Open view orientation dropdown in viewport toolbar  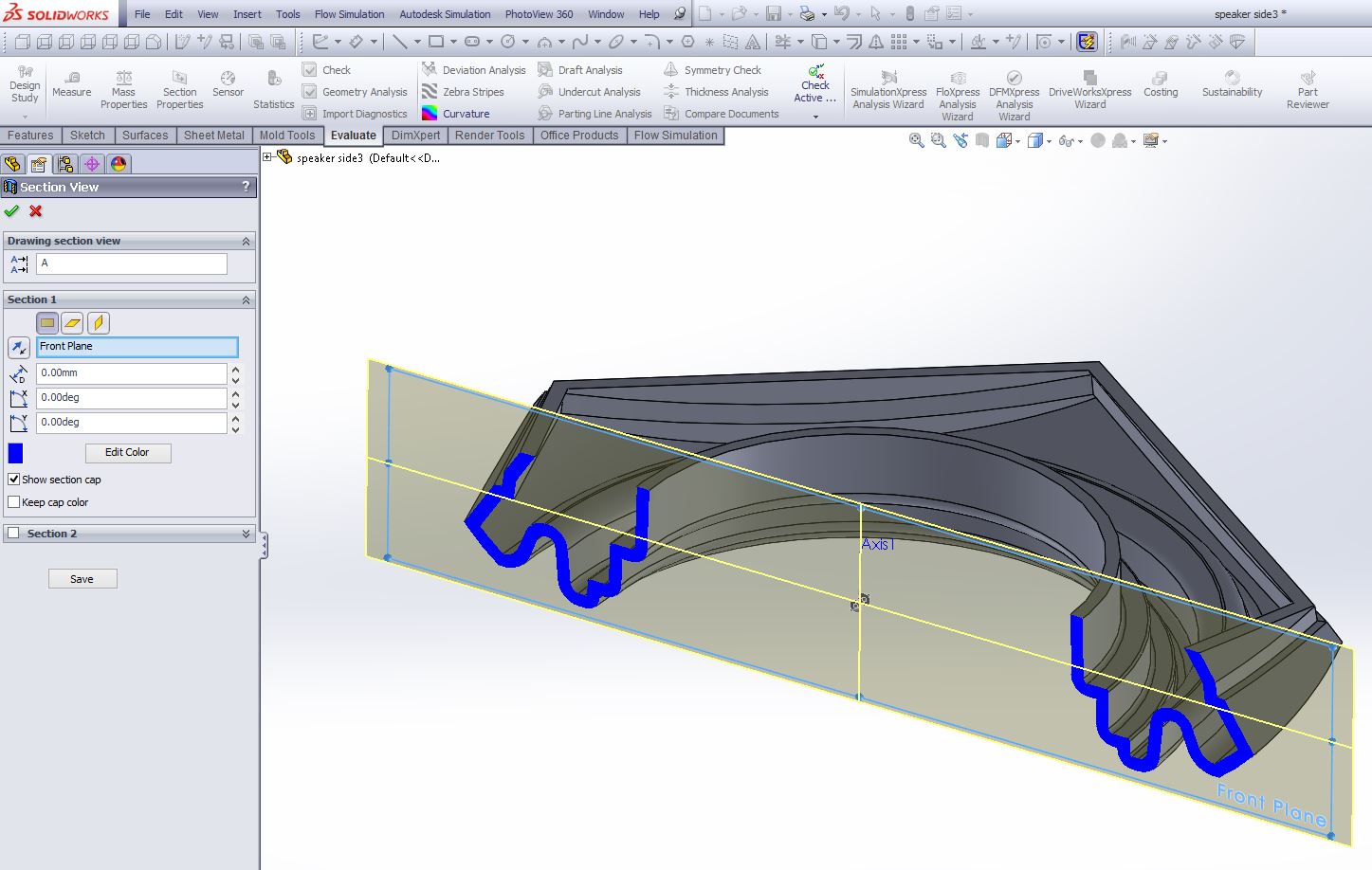point(1017,141)
